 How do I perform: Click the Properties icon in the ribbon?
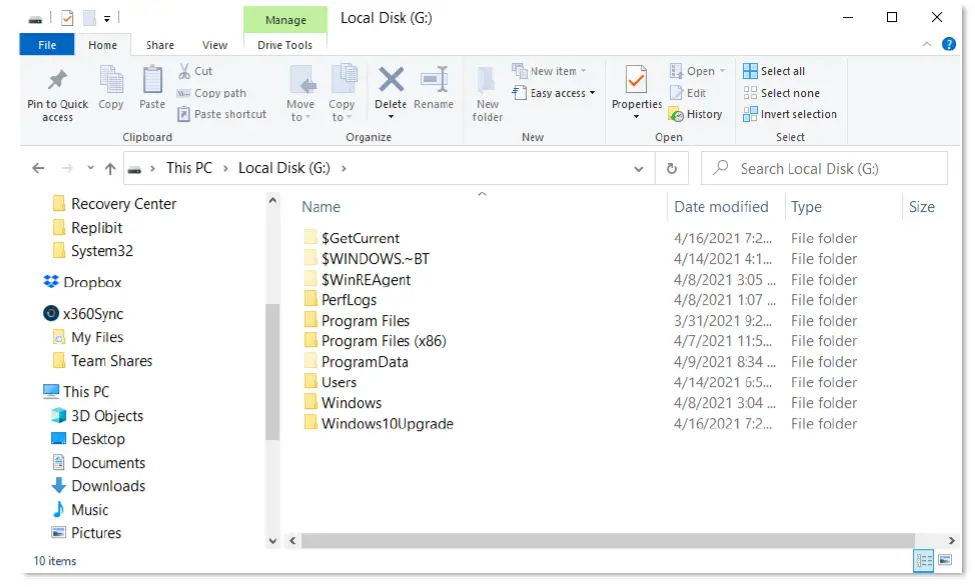click(x=636, y=81)
